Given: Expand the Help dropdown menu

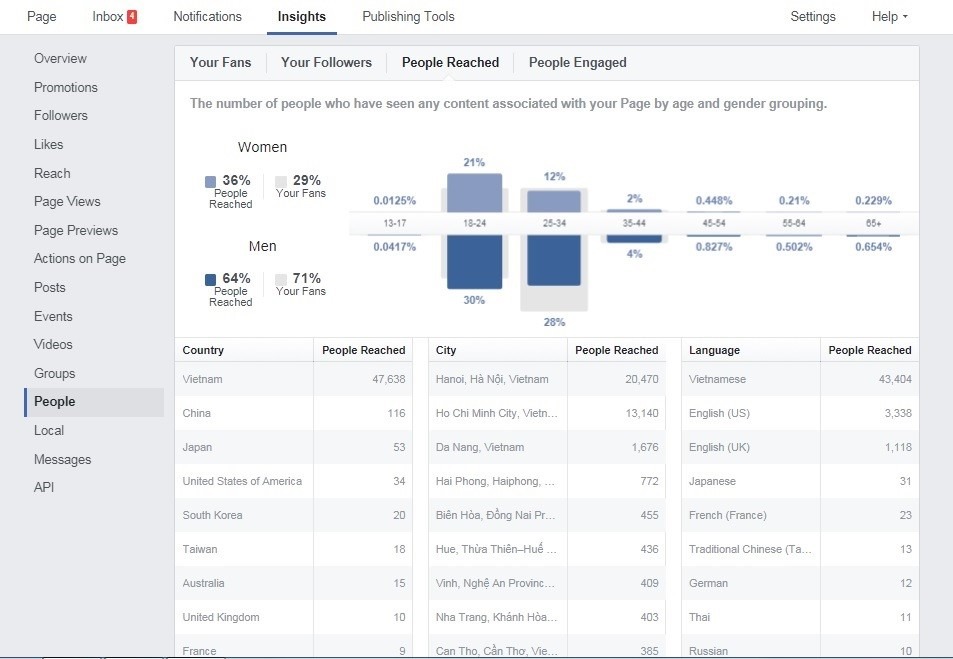Looking at the screenshot, I should pyautogui.click(x=889, y=17).
